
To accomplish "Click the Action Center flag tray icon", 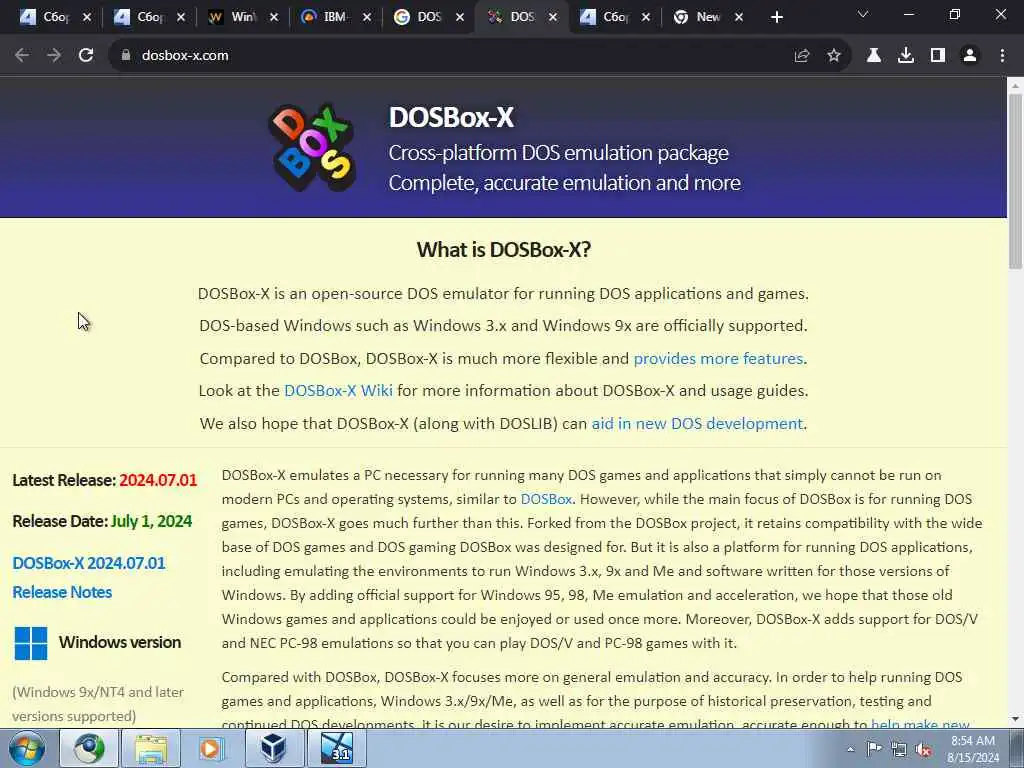I will click(x=874, y=749).
